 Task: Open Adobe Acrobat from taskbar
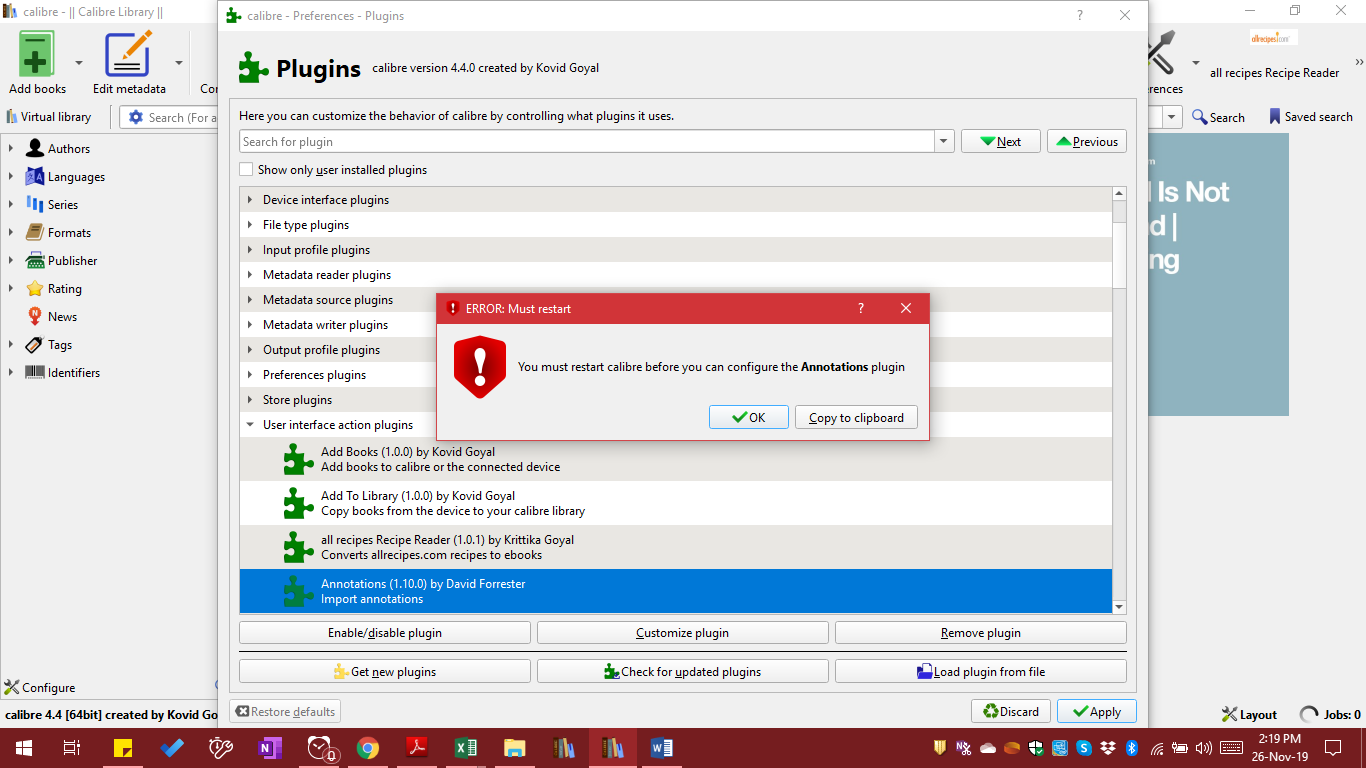tap(417, 748)
